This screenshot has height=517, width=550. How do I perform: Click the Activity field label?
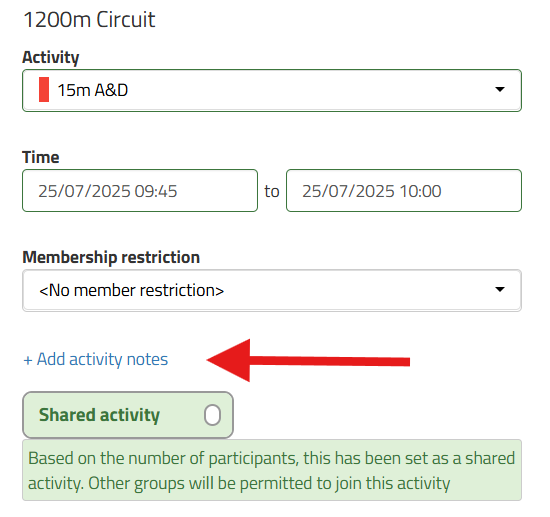51,57
